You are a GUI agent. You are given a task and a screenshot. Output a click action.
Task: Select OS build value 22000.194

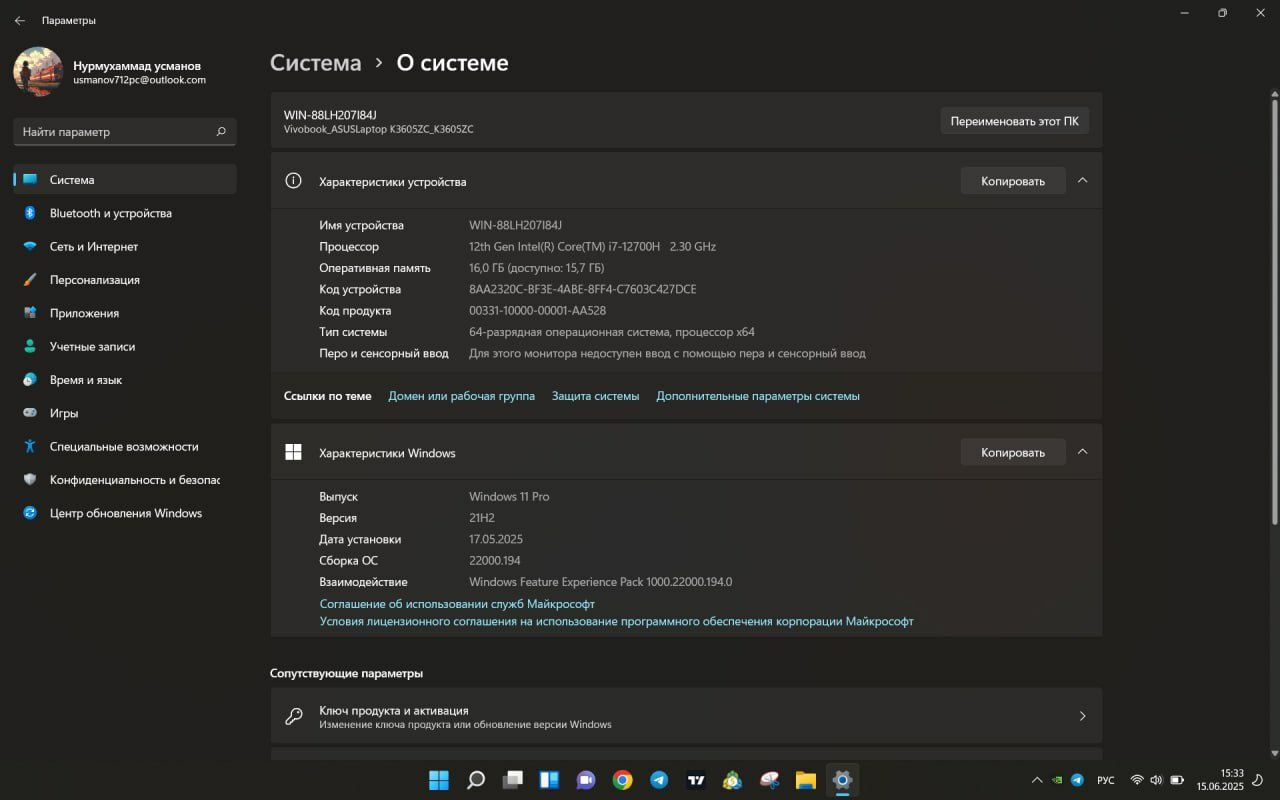click(494, 560)
